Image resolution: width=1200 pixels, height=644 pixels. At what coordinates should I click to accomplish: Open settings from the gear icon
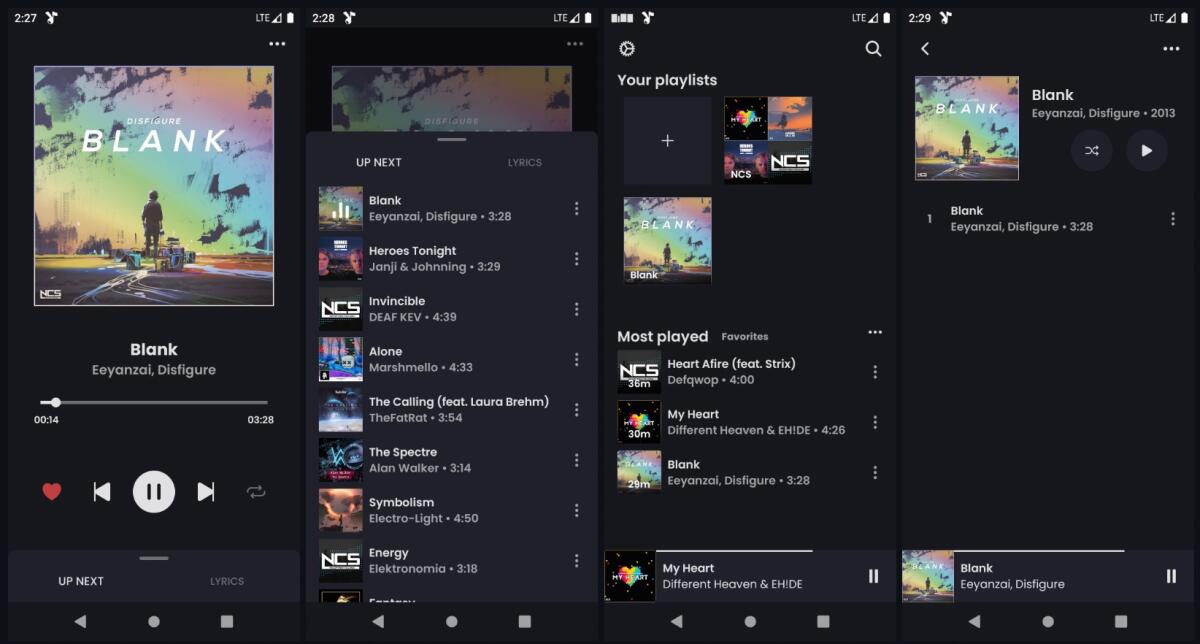click(629, 47)
